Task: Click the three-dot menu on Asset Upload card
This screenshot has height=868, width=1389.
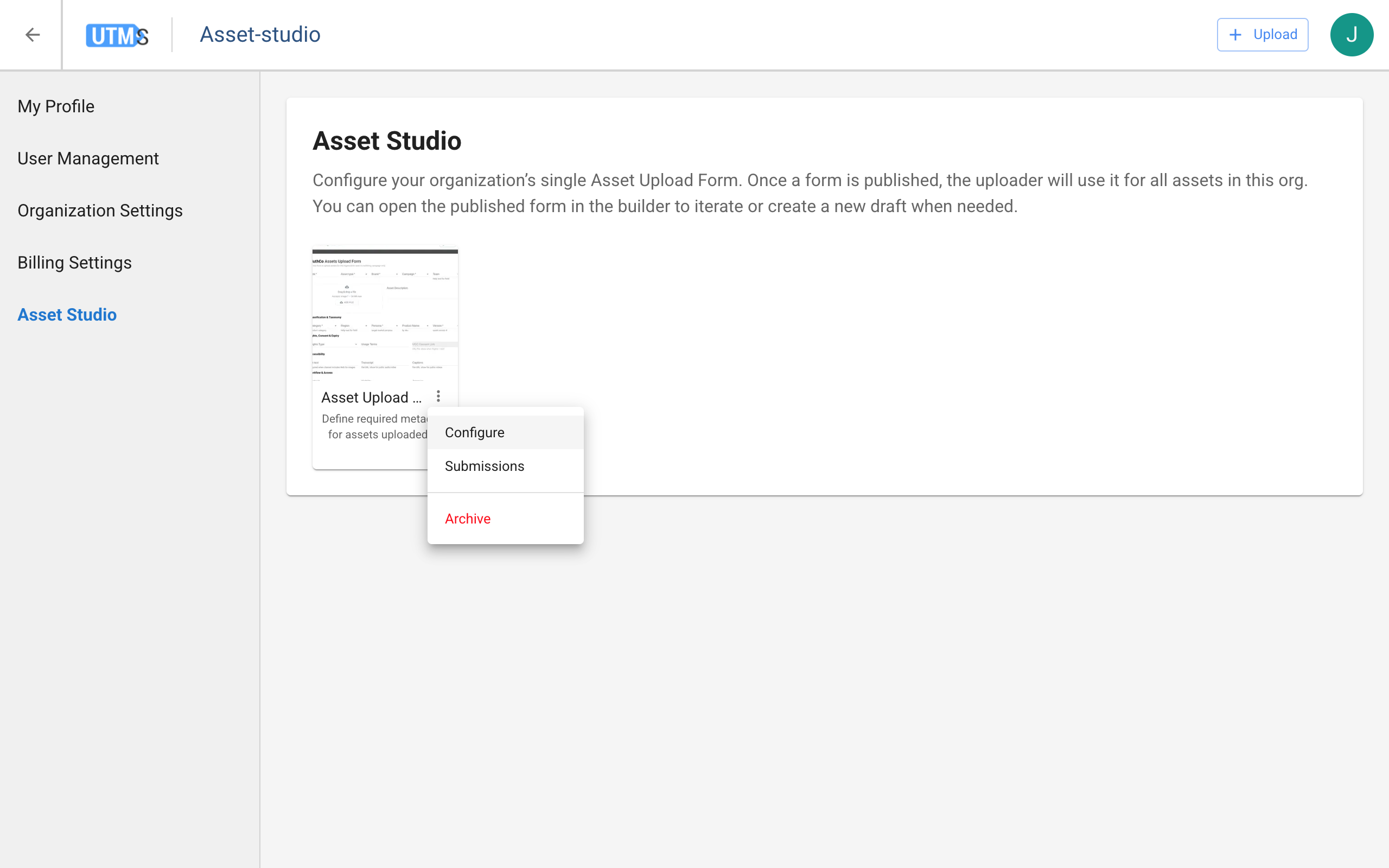Action: [438, 396]
